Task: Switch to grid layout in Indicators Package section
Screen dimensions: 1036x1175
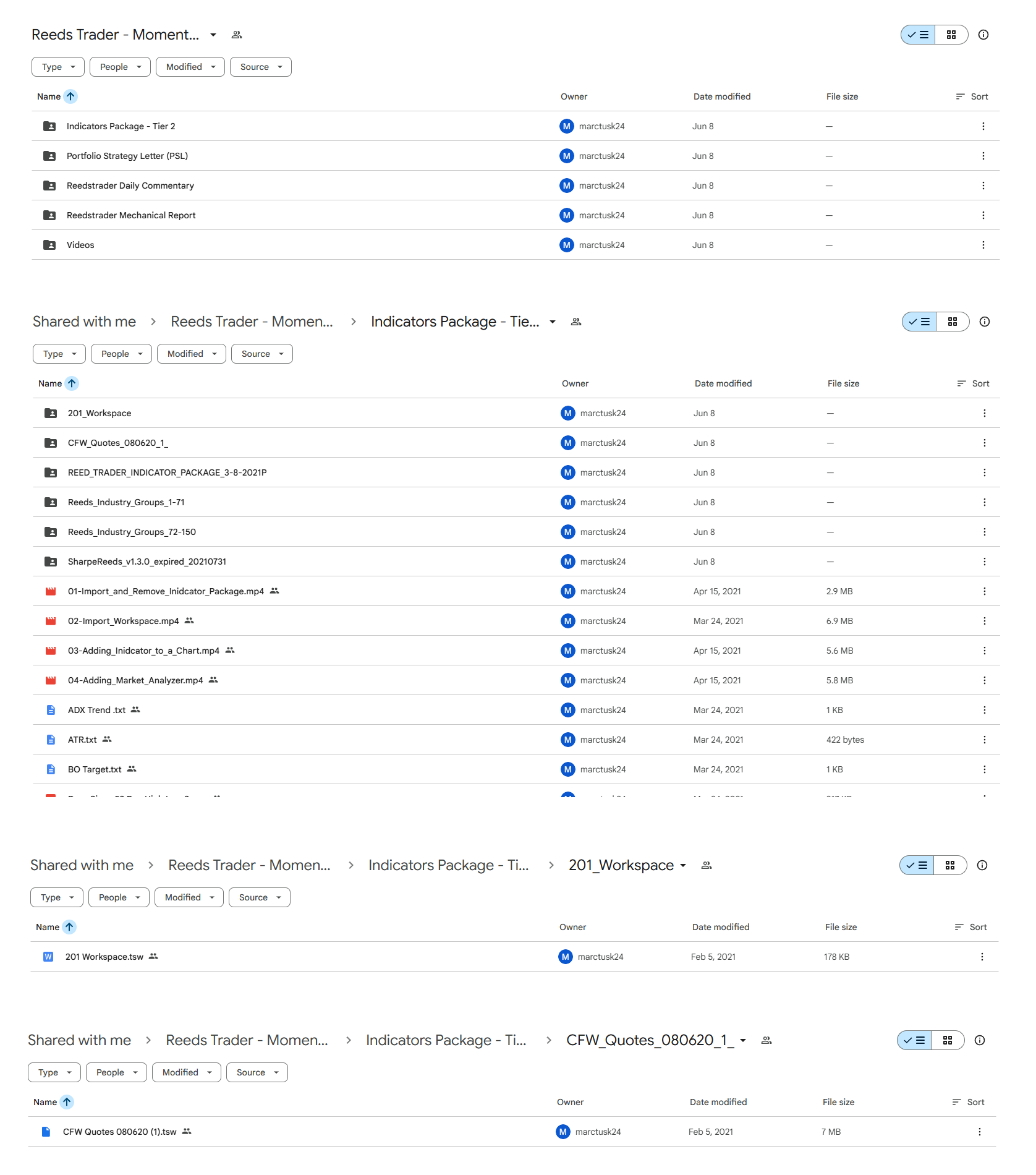Action: point(953,322)
